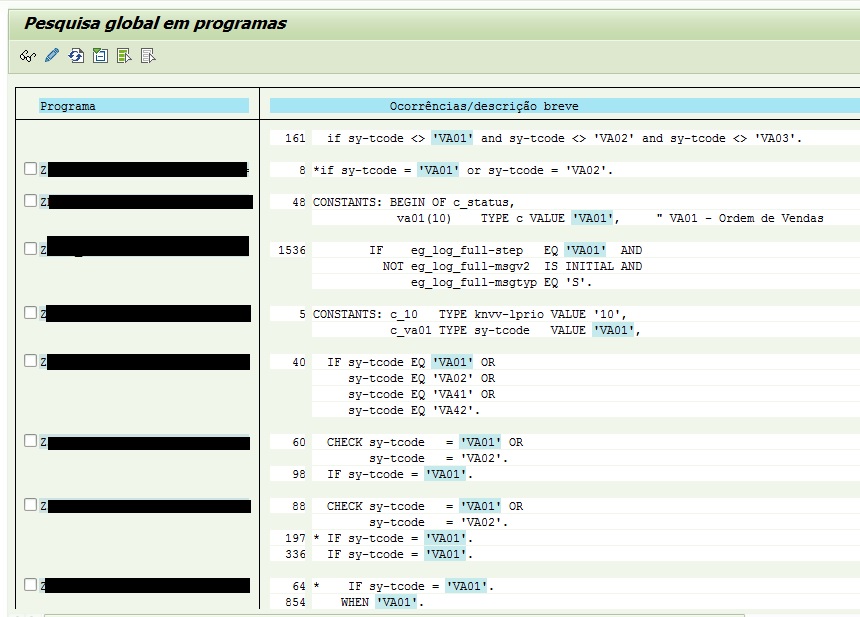Screen dimensions: 860x617
Task: Click line "sy-tcode EQ 'VA42'."
Action: [x=414, y=410]
